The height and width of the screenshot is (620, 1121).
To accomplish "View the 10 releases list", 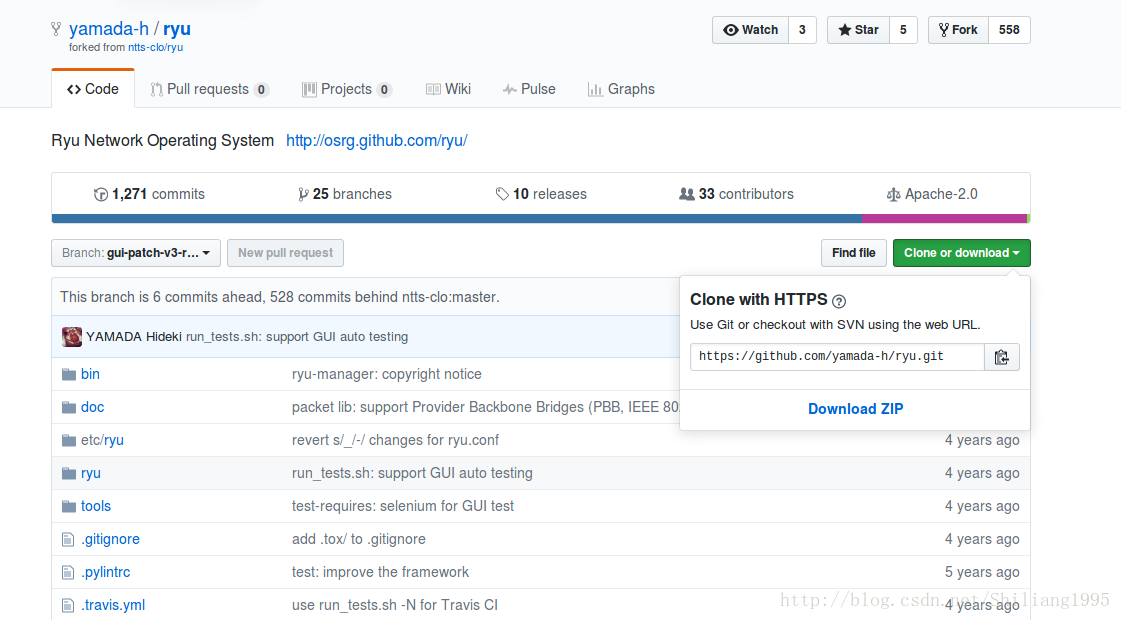I will [x=540, y=195].
